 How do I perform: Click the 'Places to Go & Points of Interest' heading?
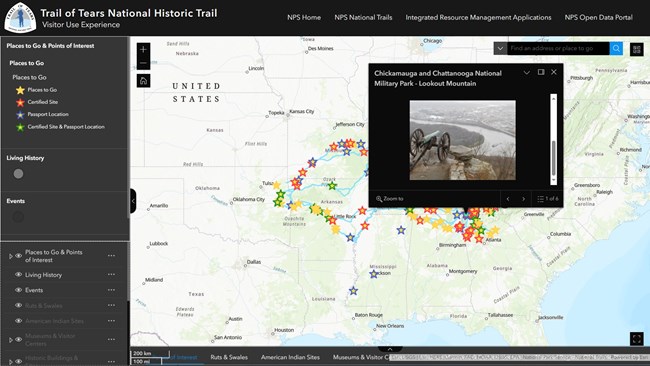click(x=50, y=46)
